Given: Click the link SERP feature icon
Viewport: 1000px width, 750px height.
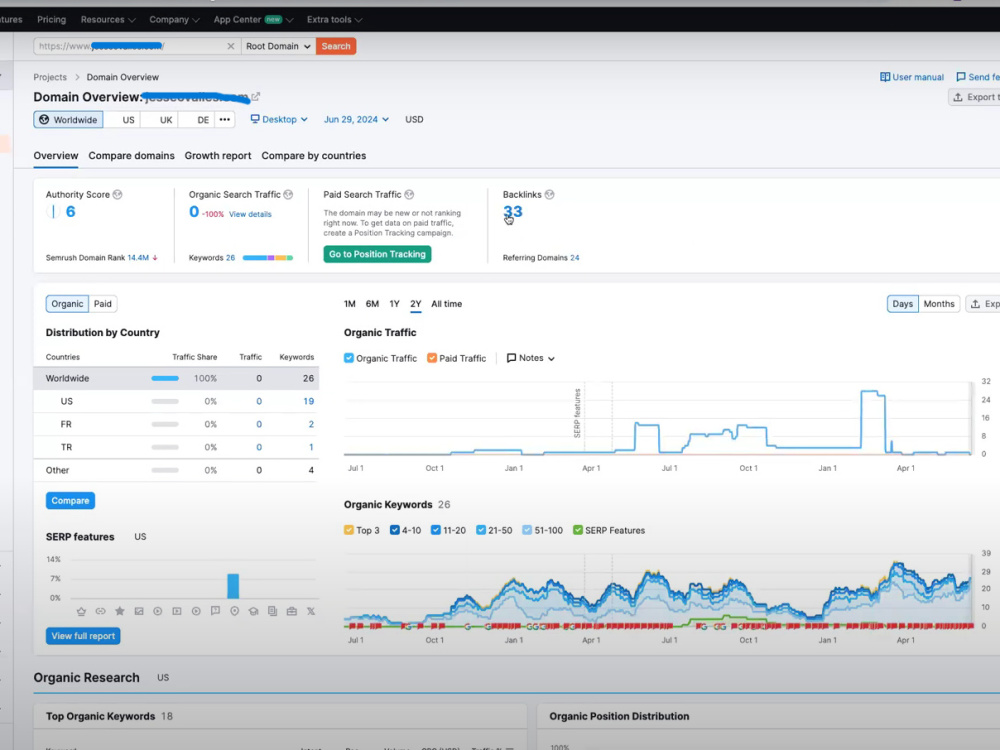Looking at the screenshot, I should click(100, 611).
